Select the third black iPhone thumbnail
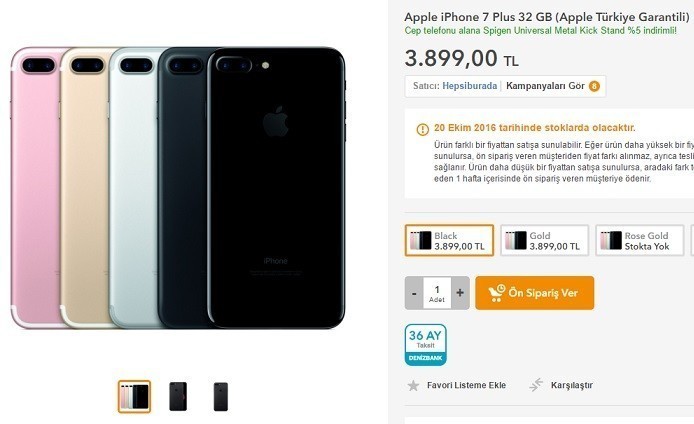This screenshot has width=694, height=424. (221, 397)
